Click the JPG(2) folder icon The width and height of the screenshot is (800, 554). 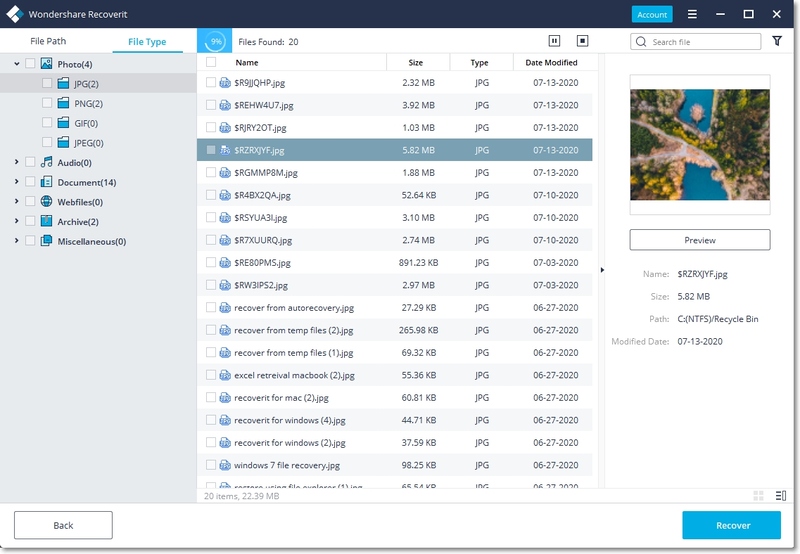click(63, 83)
